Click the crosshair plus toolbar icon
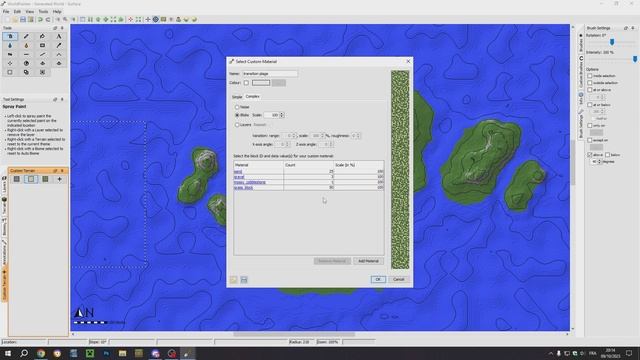Image resolution: width=640 pixels, height=360 pixels. (148, 19)
